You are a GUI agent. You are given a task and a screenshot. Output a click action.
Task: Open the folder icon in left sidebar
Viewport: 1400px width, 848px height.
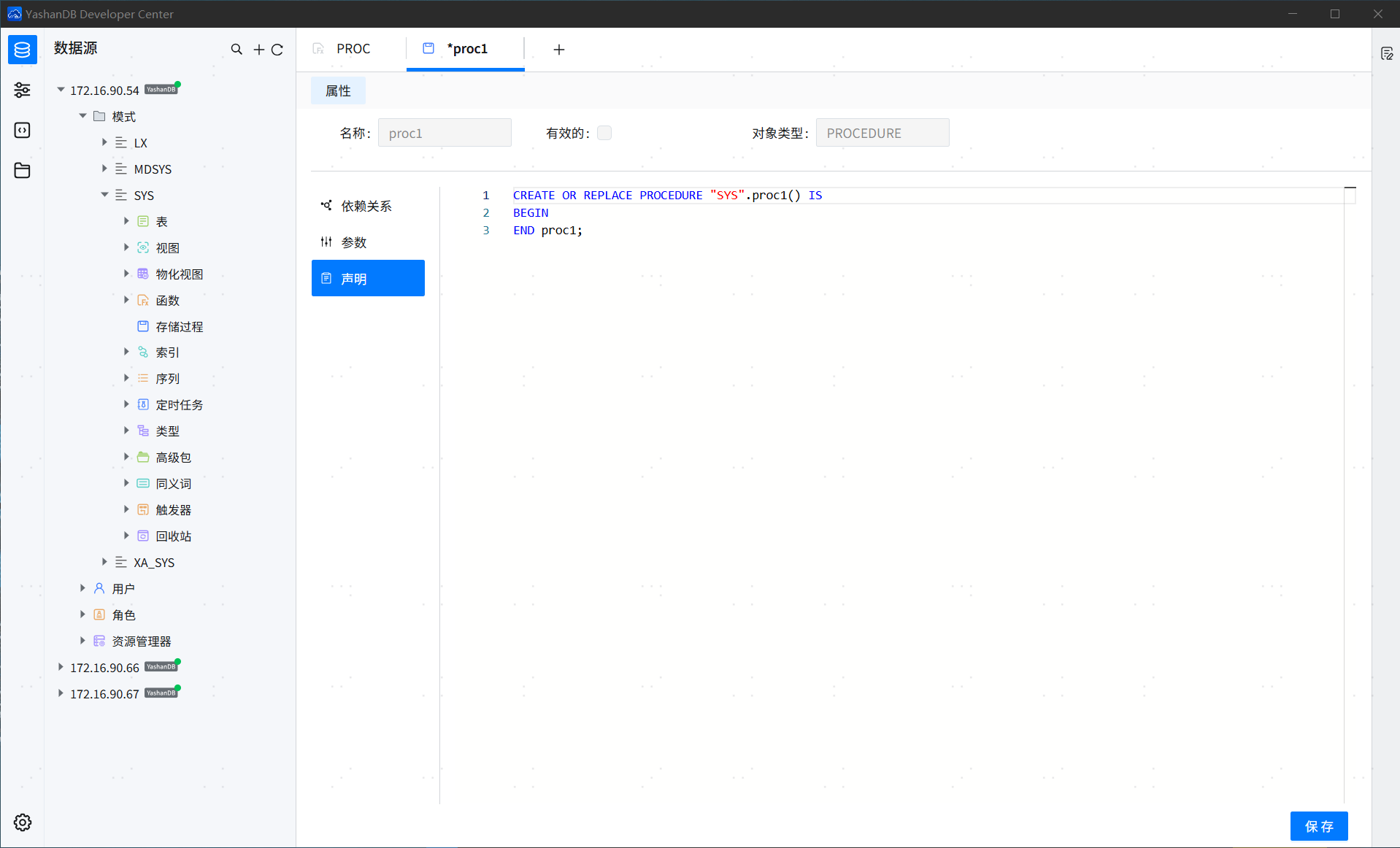coord(23,170)
